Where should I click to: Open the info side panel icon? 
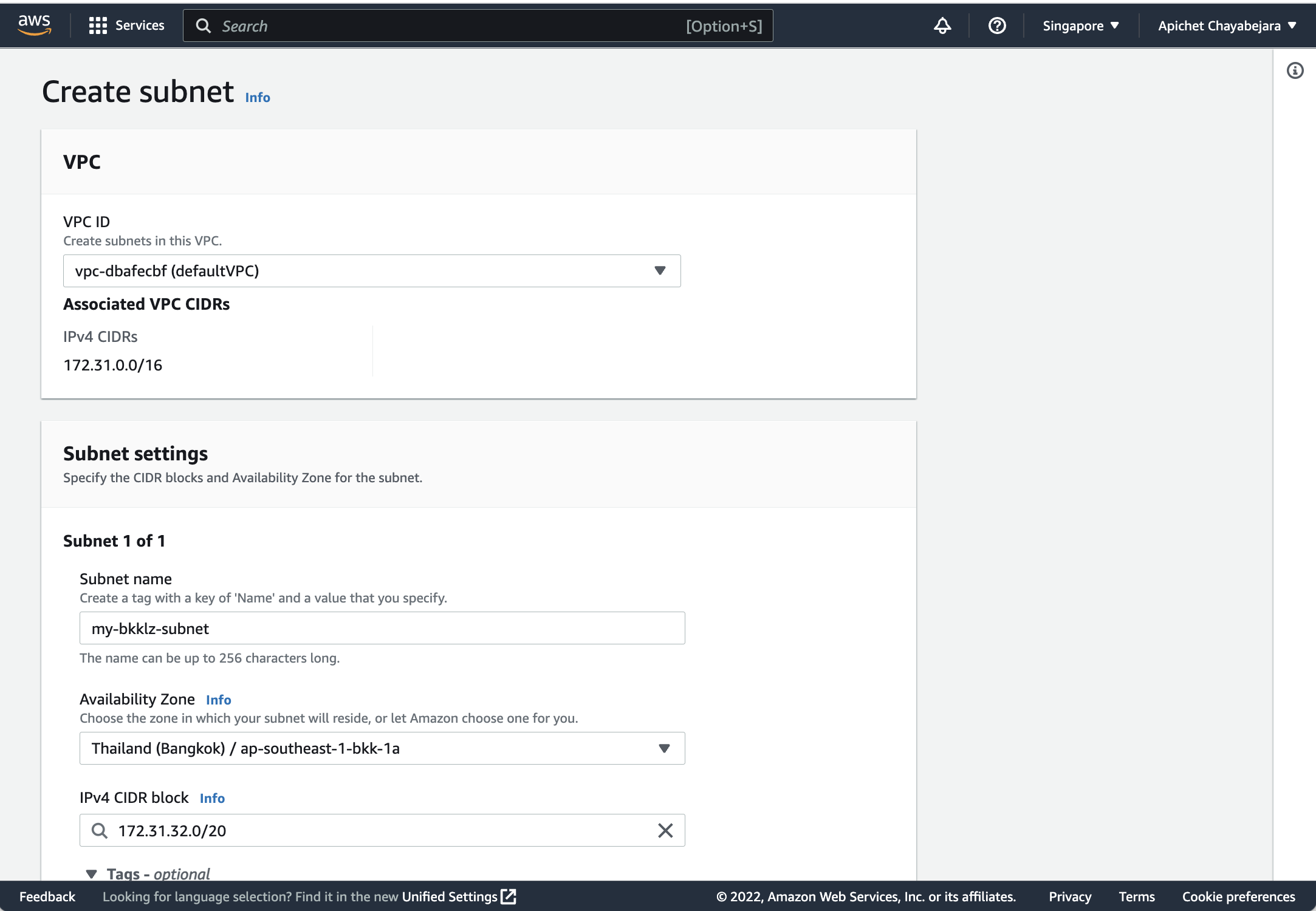tap(1295, 71)
